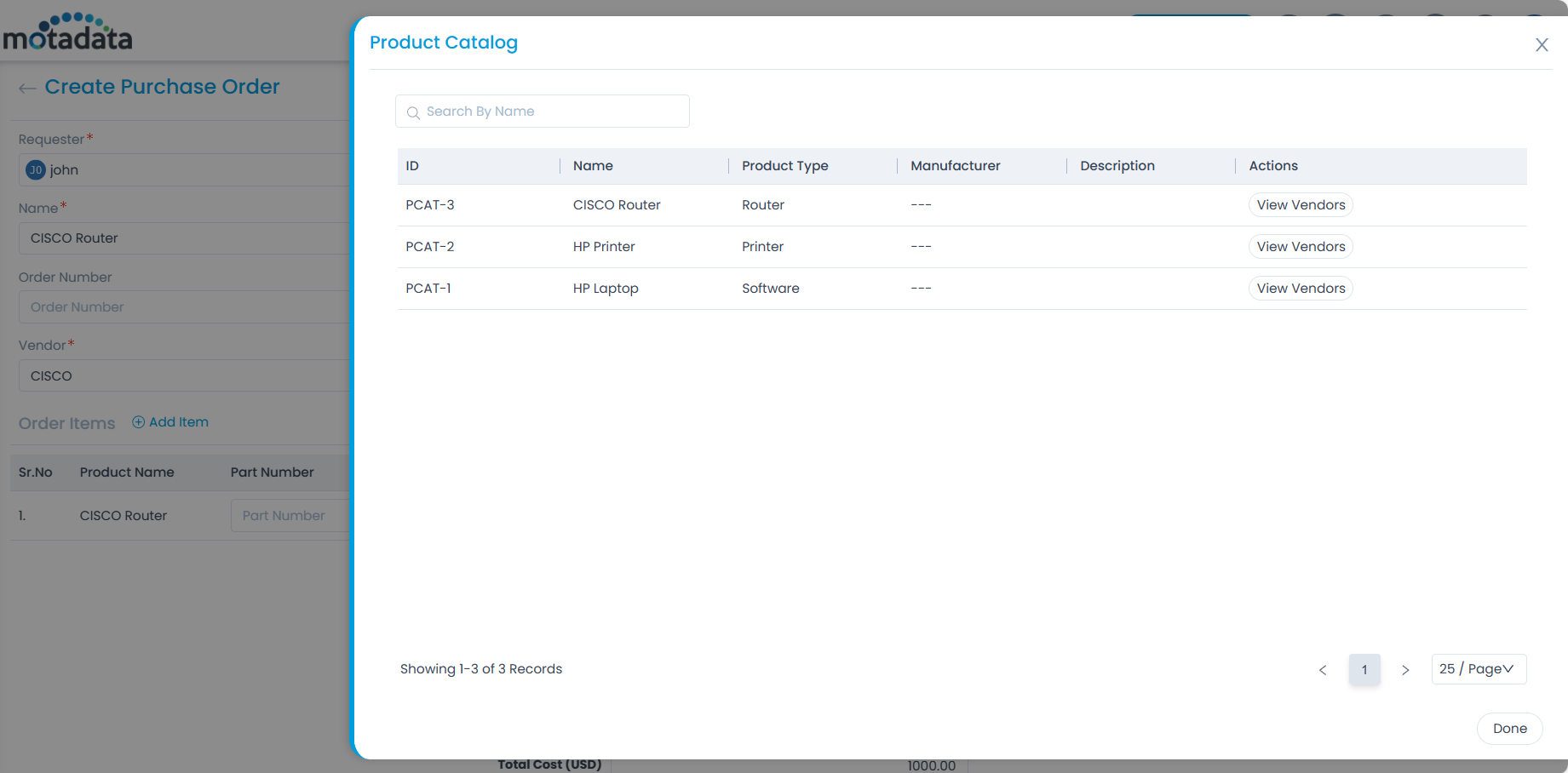Click john's avatar in Requester field
The height and width of the screenshot is (773, 1568).
pyautogui.click(x=36, y=170)
